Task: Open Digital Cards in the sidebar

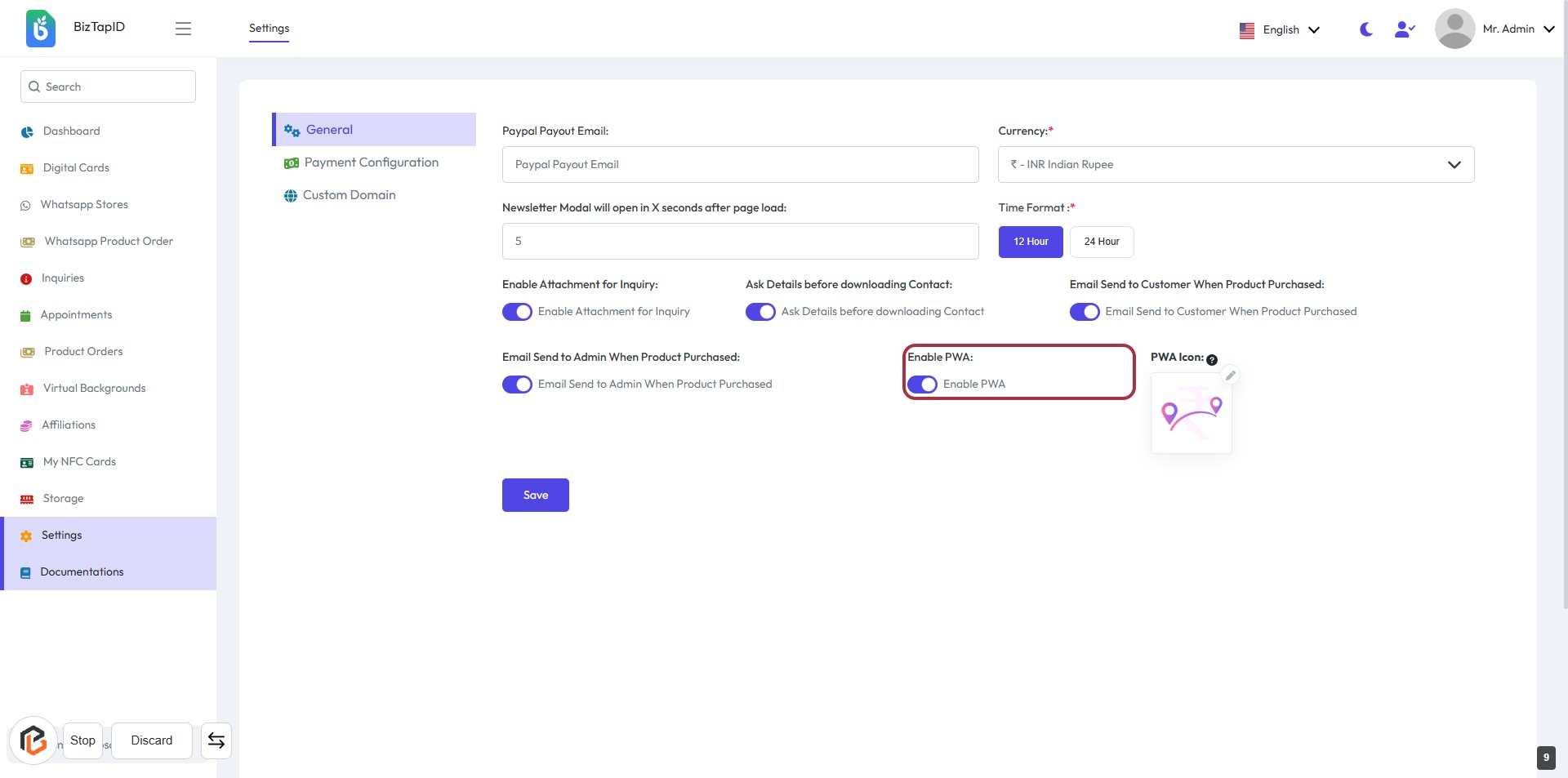Action: tap(76, 168)
